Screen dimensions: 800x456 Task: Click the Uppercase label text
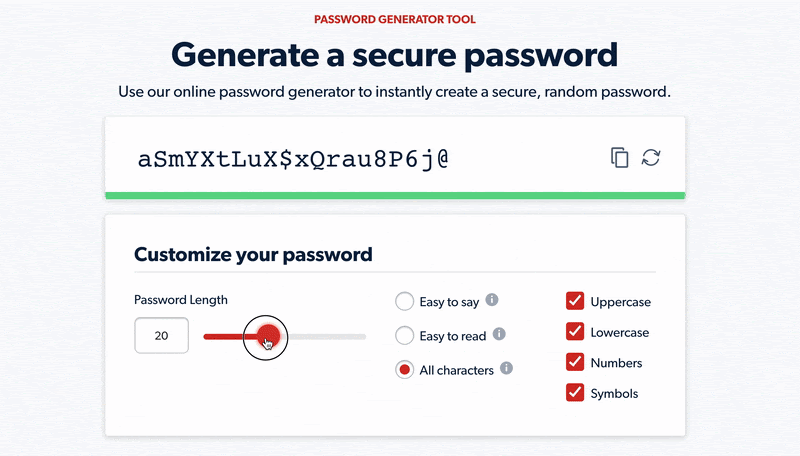point(620,302)
